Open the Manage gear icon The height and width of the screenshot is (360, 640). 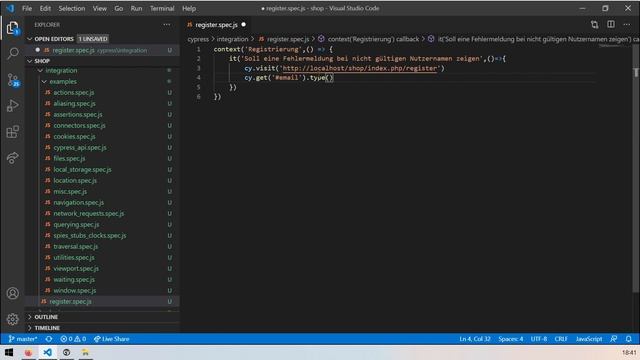pos(13,319)
